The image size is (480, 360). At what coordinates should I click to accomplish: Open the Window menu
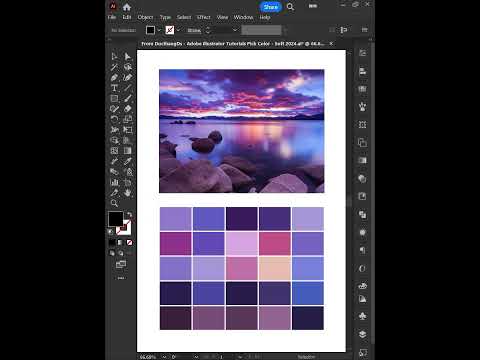click(x=243, y=17)
